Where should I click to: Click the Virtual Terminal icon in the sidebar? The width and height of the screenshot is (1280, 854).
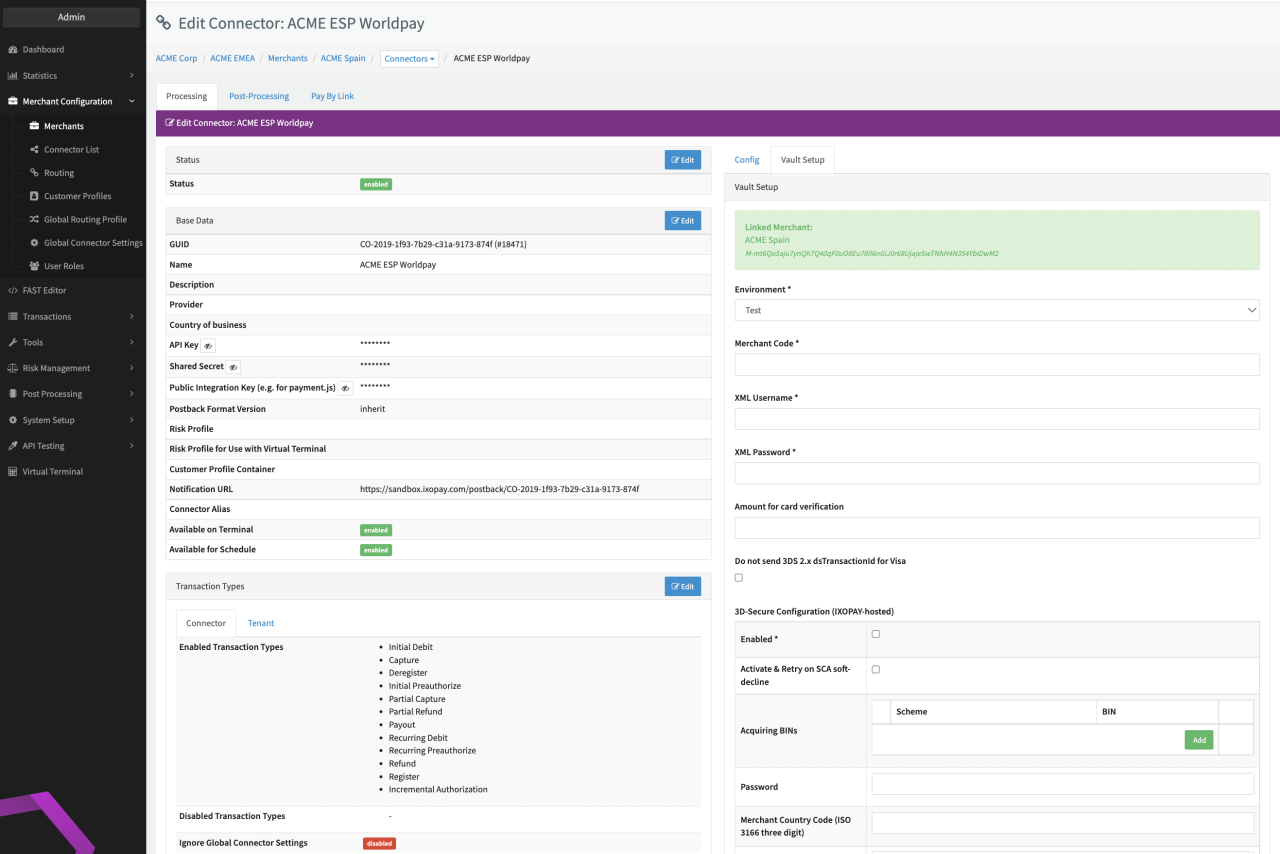(12, 472)
